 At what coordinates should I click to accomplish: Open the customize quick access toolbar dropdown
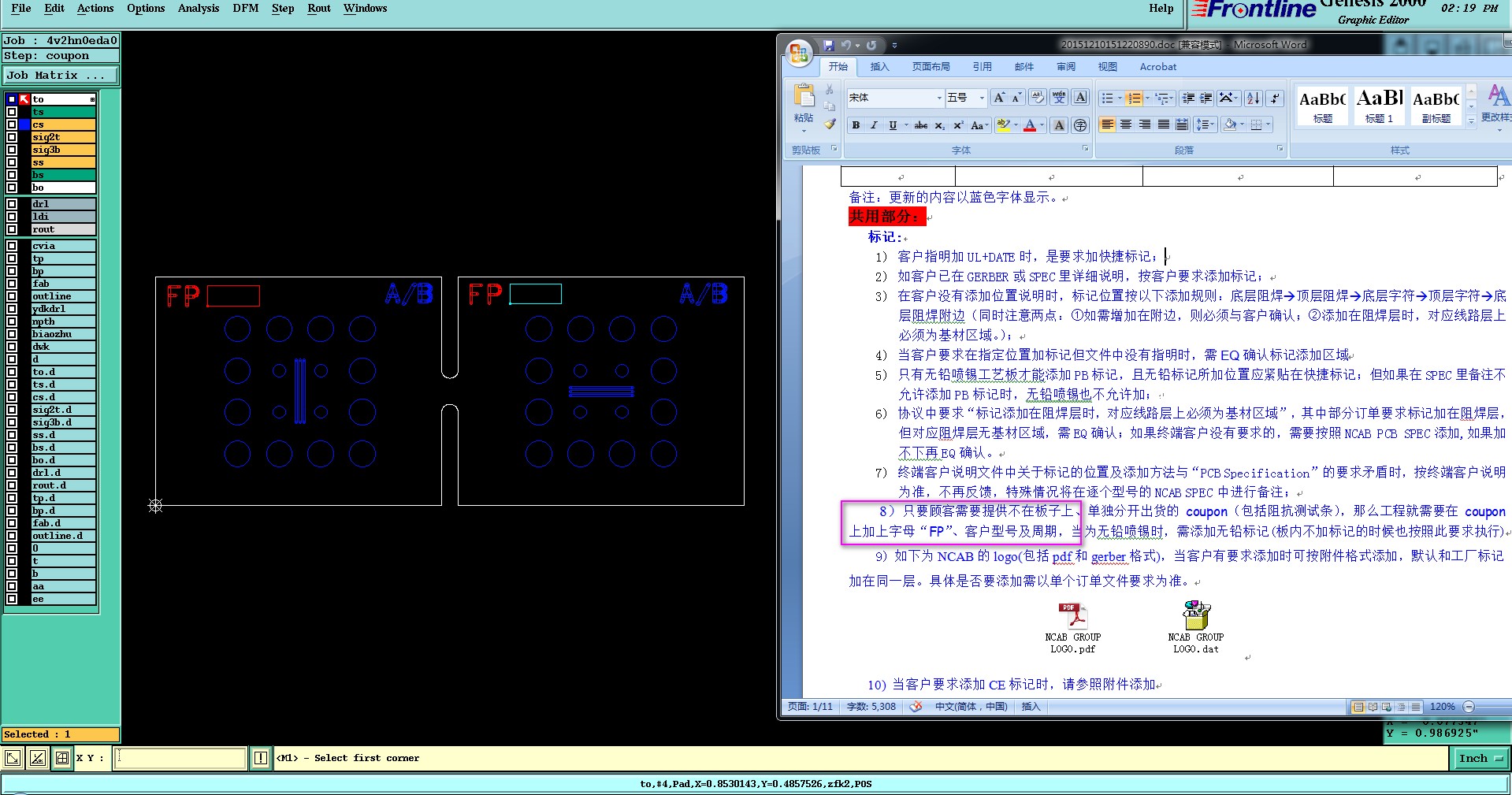pos(894,46)
